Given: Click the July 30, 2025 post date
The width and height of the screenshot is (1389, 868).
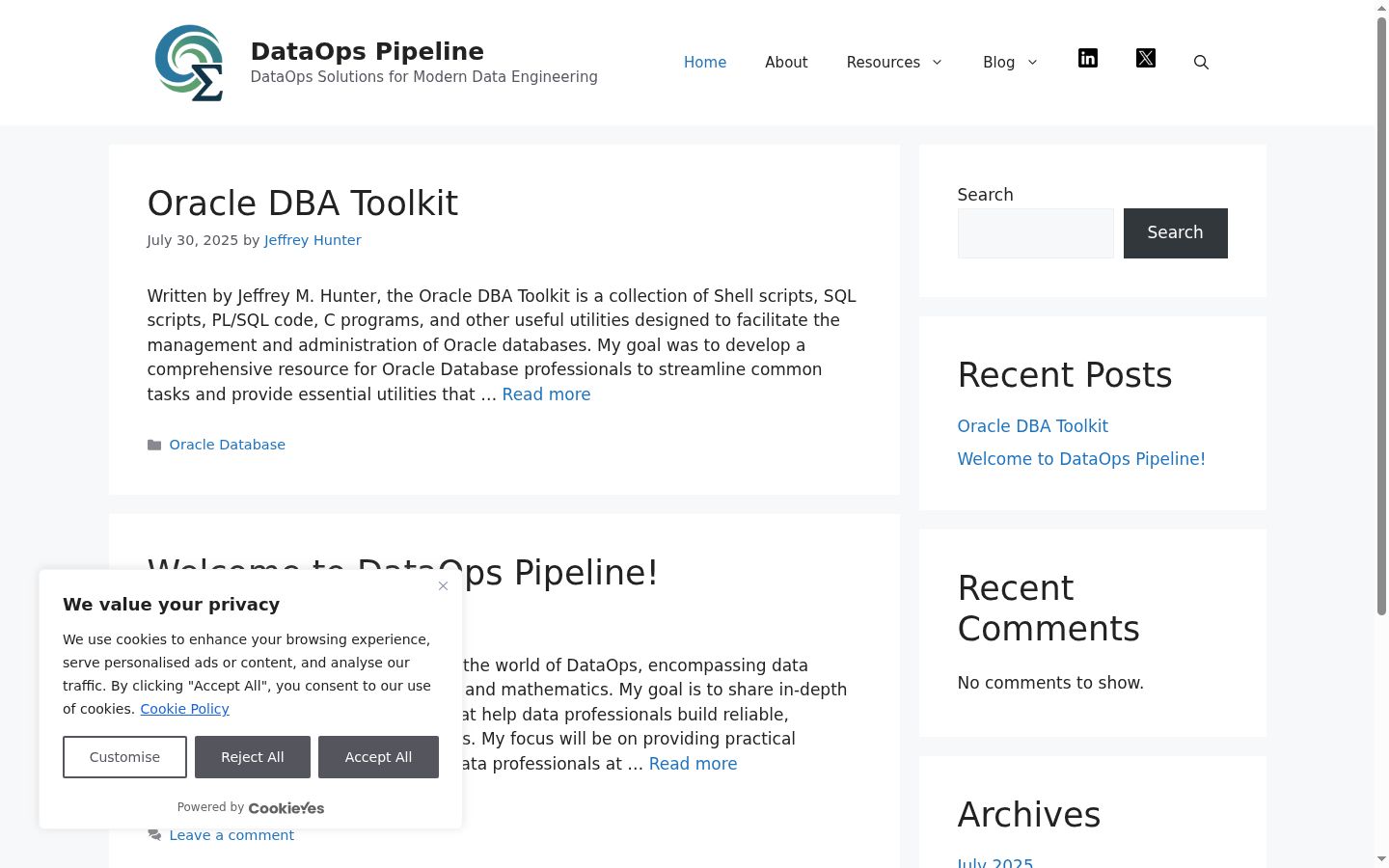Looking at the screenshot, I should [x=193, y=240].
